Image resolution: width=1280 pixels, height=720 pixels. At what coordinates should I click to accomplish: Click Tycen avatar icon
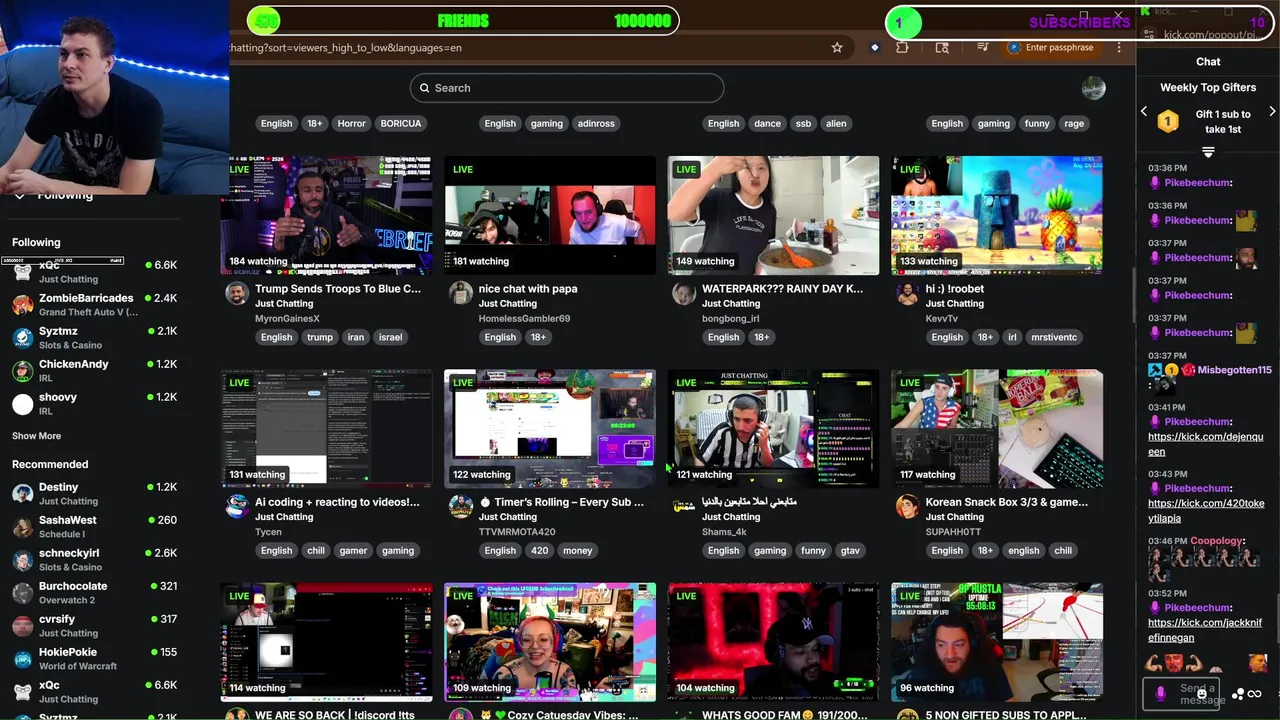tap(237, 506)
